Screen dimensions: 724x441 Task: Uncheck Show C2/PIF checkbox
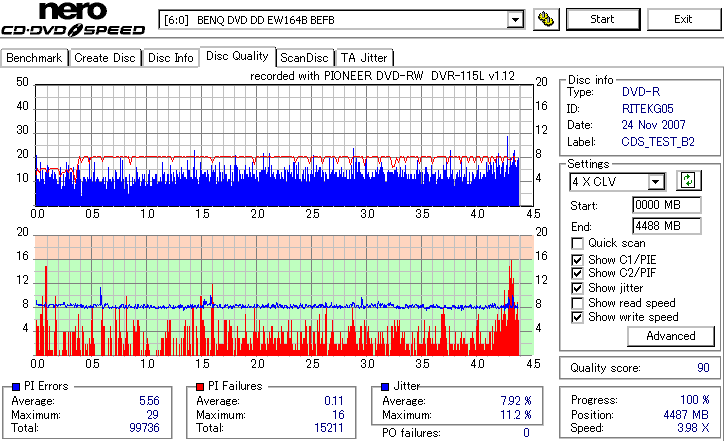[x=577, y=273]
